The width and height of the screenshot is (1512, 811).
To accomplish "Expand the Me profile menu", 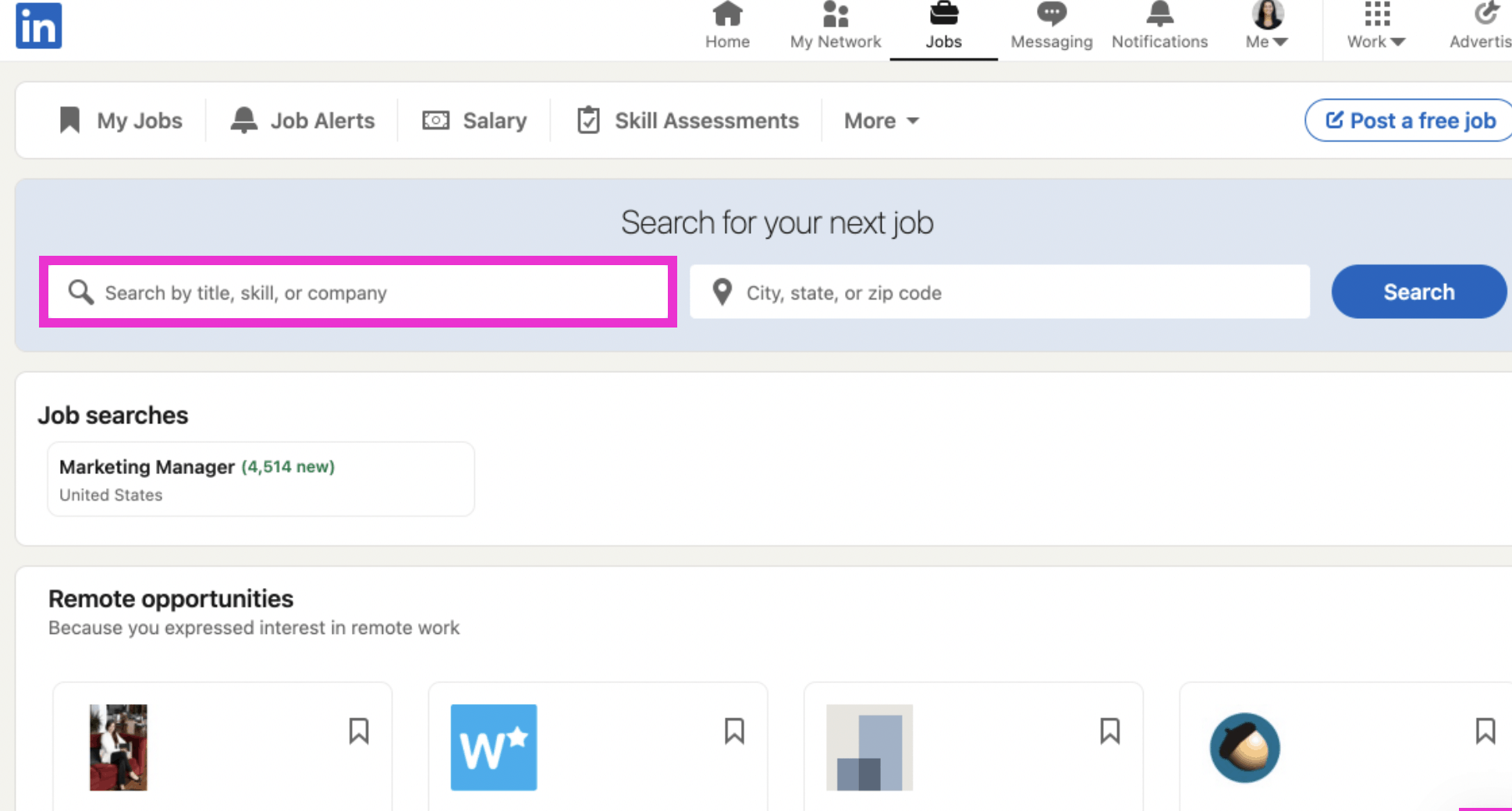I will coord(1265,27).
